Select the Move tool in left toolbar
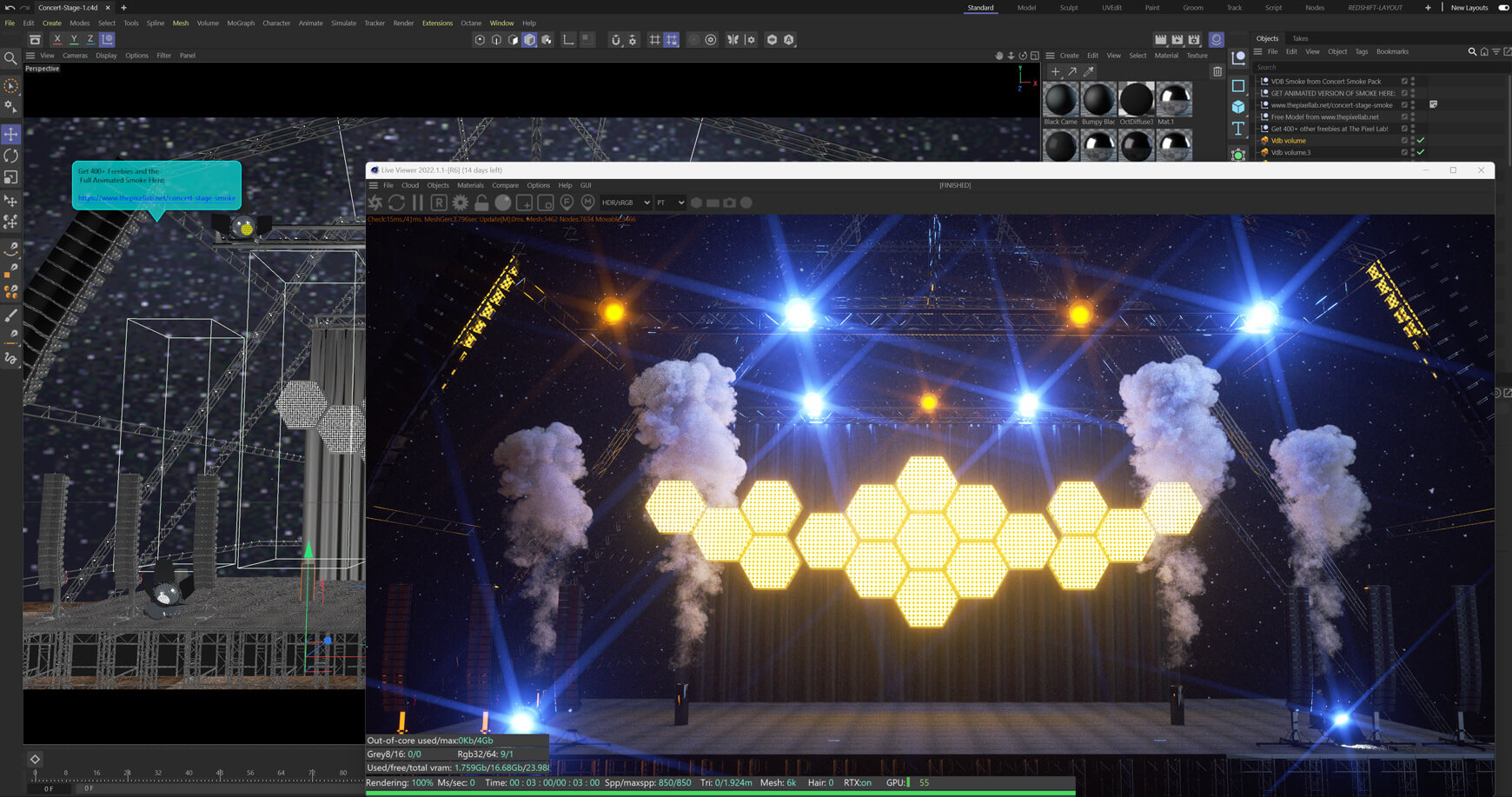Screen dimensions: 1512x797 (11, 134)
